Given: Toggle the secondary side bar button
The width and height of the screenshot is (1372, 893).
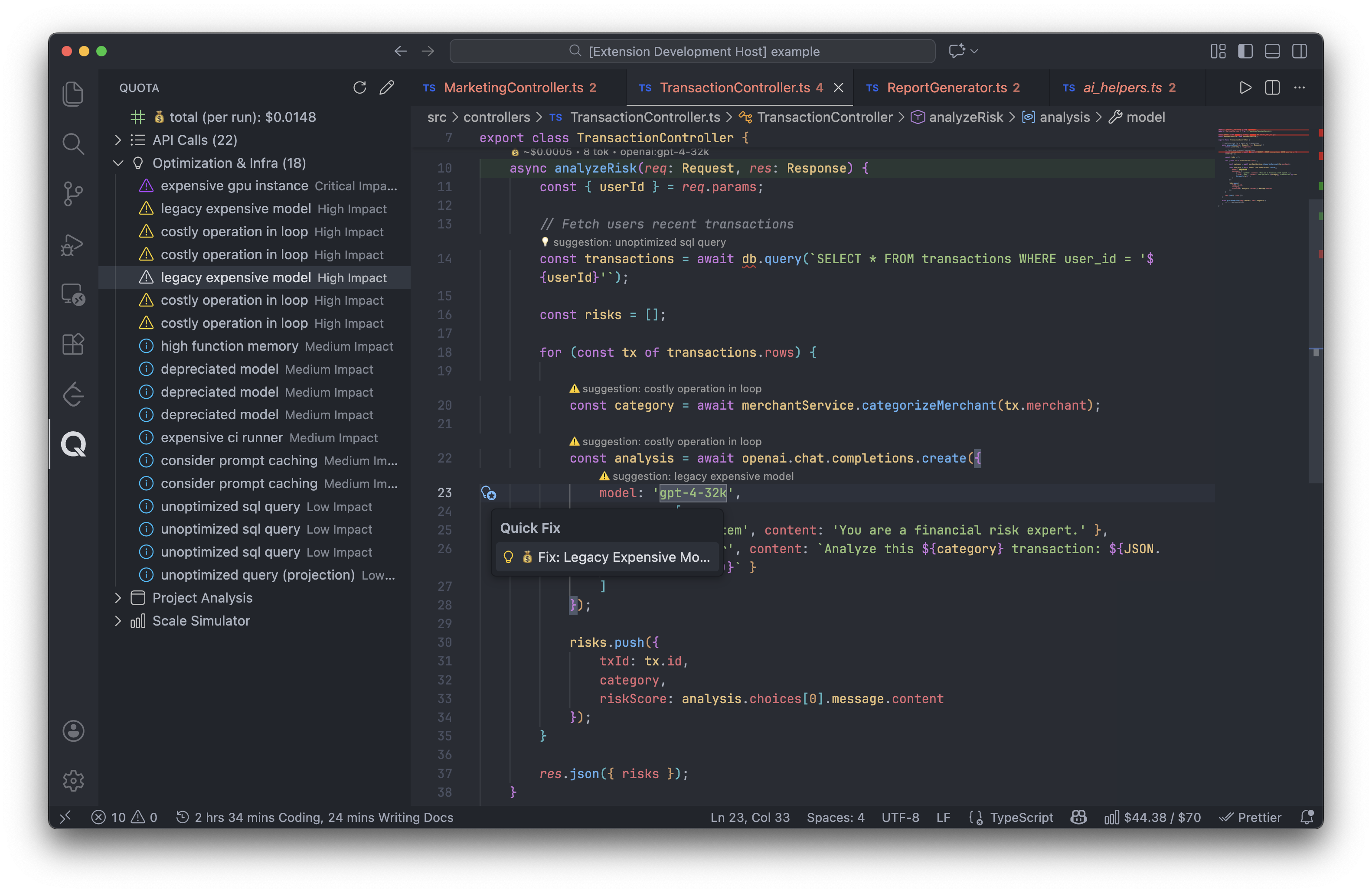Looking at the screenshot, I should pos(1299,51).
